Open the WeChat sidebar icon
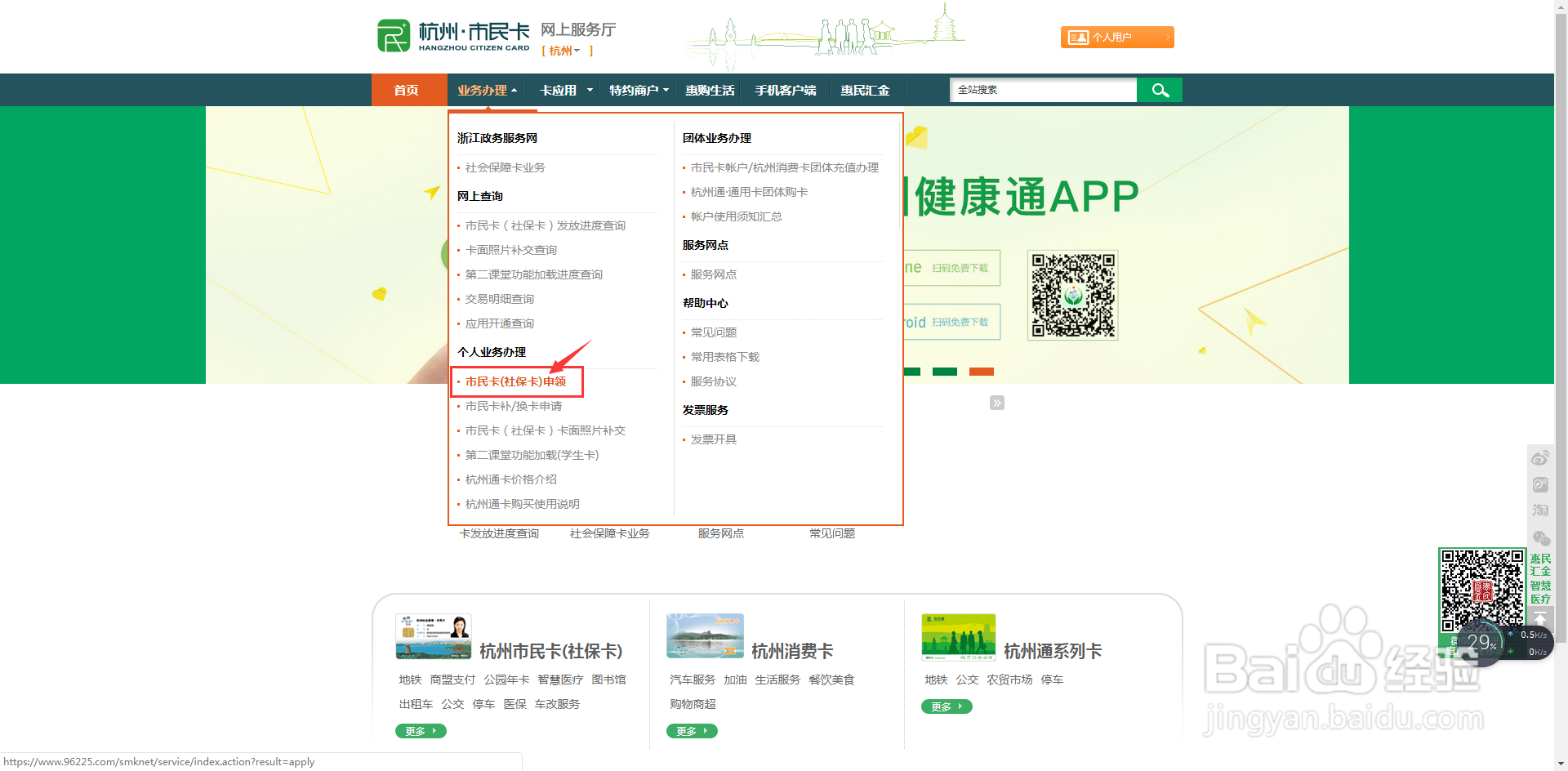1568x771 pixels. point(1540,537)
